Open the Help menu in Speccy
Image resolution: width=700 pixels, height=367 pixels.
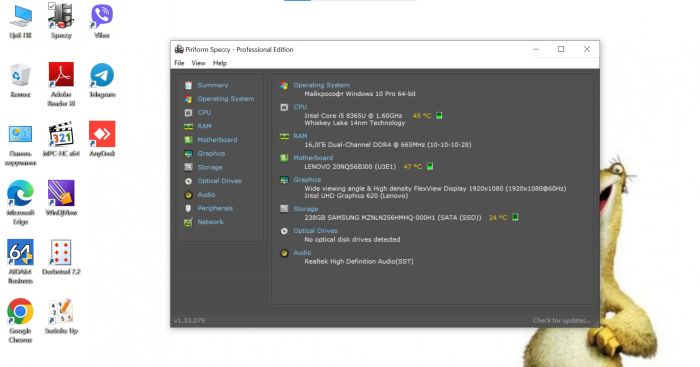point(220,63)
